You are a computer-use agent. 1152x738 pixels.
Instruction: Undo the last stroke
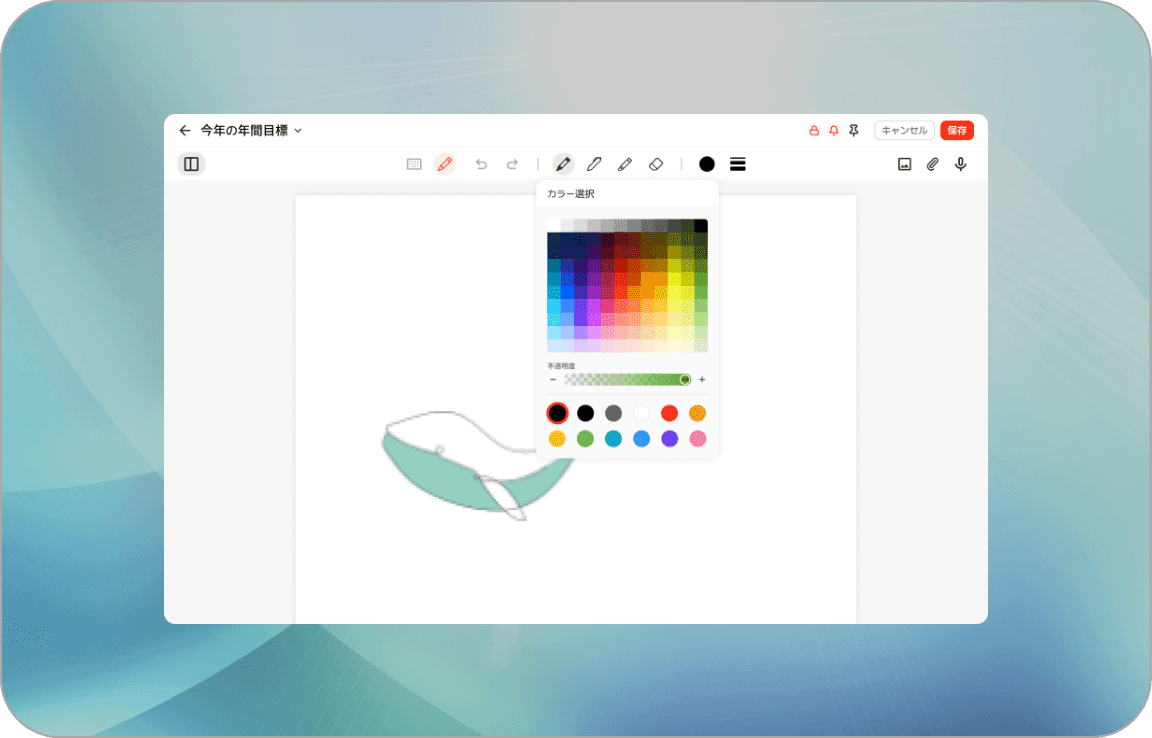pyautogui.click(x=481, y=164)
